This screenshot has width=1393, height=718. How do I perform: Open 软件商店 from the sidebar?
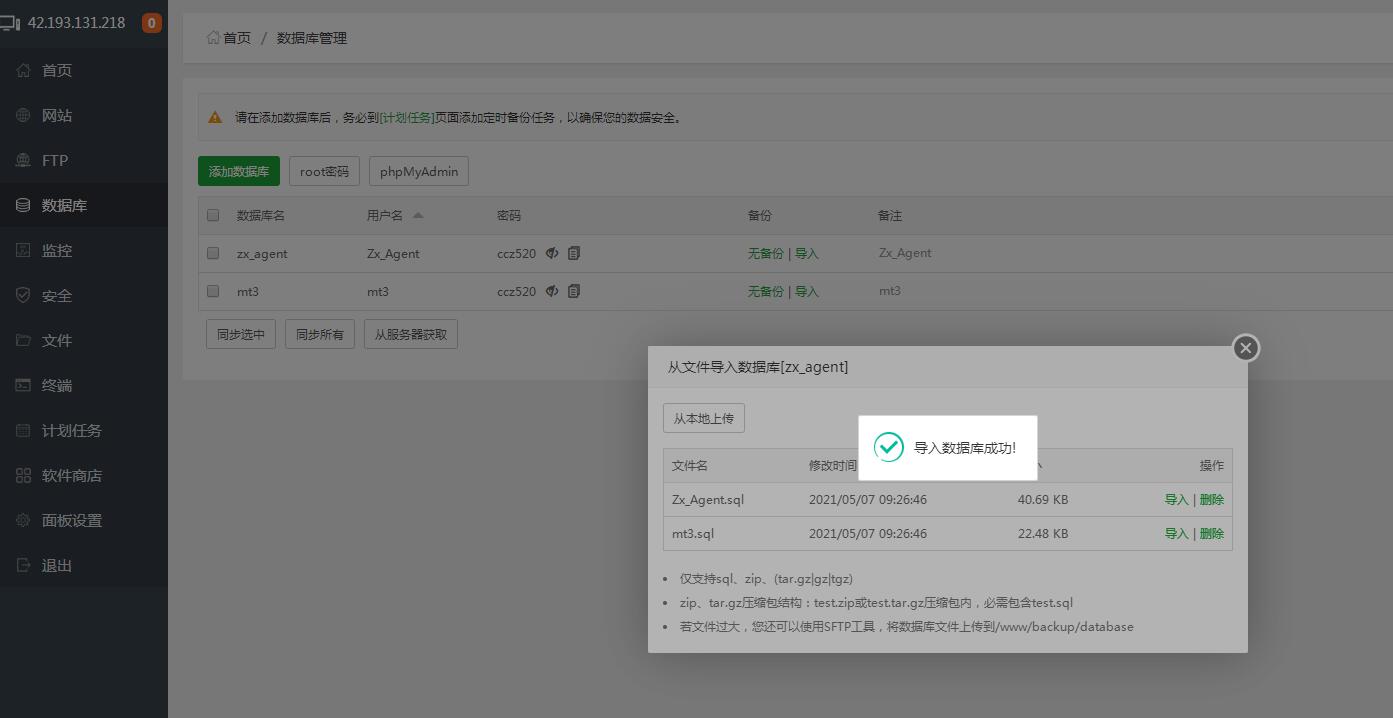coord(71,476)
